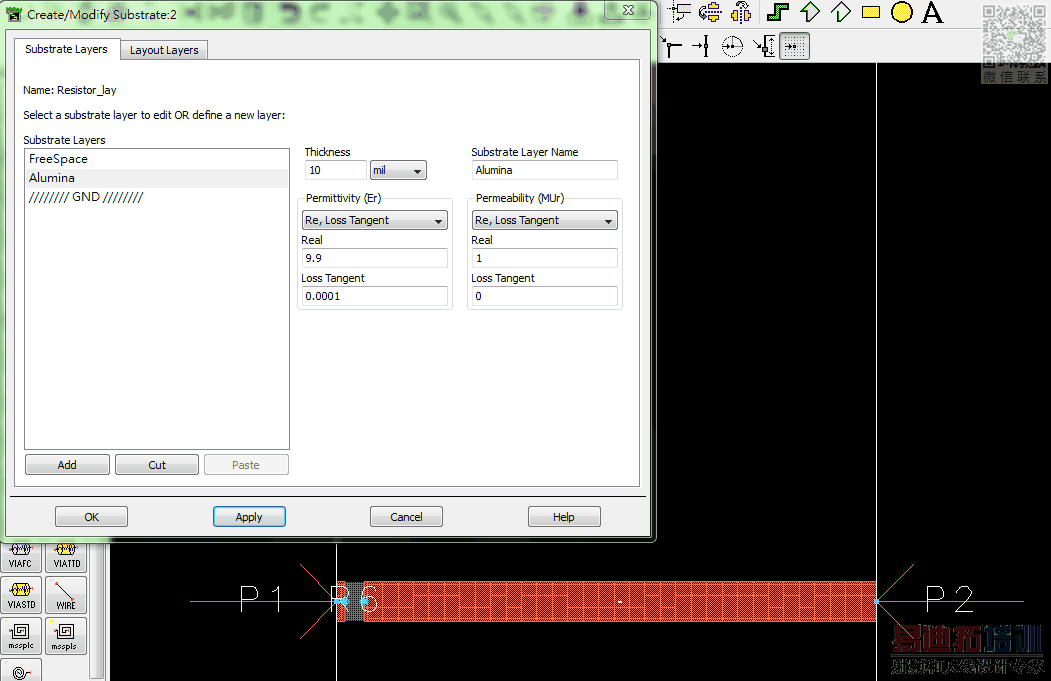Open the thickness unit mil dropdown
The width and height of the screenshot is (1051, 681).
tap(398, 170)
